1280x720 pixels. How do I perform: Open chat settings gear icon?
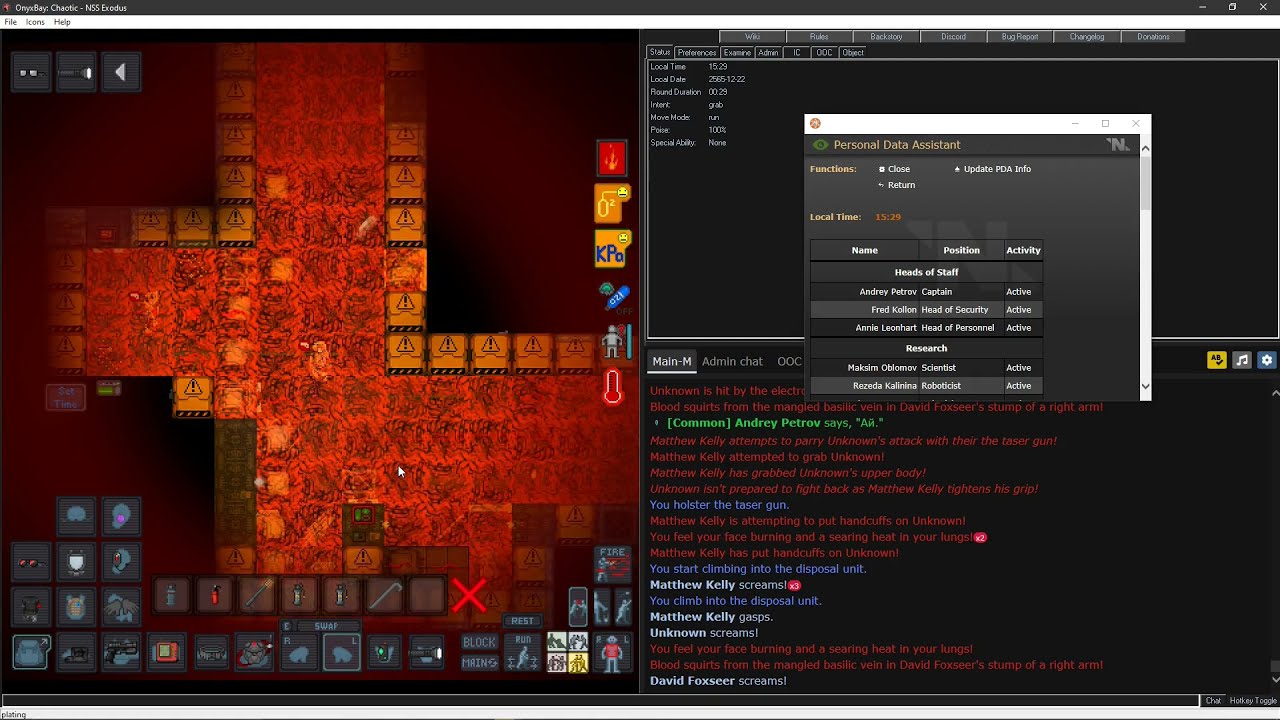point(1266,360)
